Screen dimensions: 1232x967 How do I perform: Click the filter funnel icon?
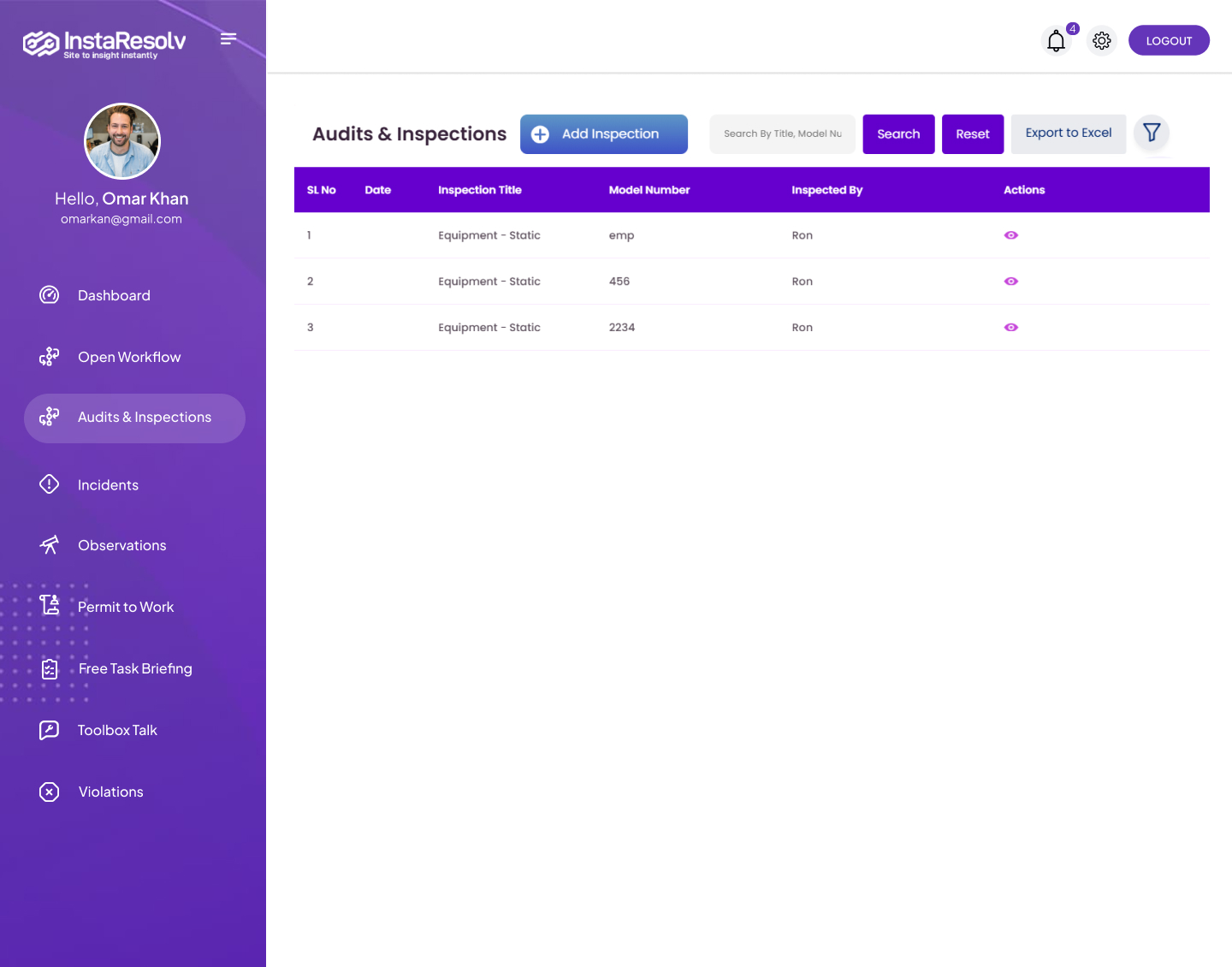[1152, 133]
